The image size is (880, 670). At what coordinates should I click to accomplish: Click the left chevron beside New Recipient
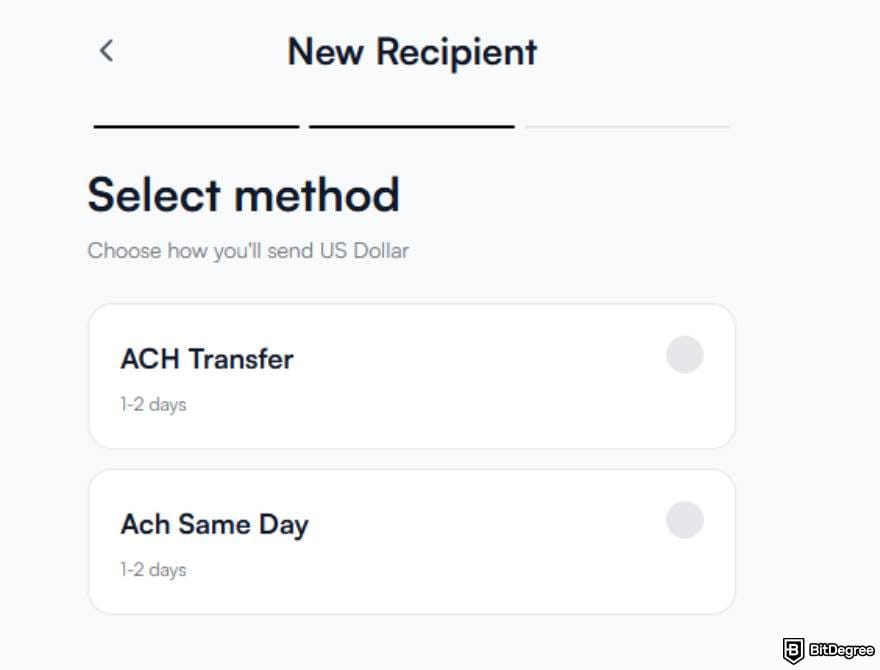[x=106, y=51]
